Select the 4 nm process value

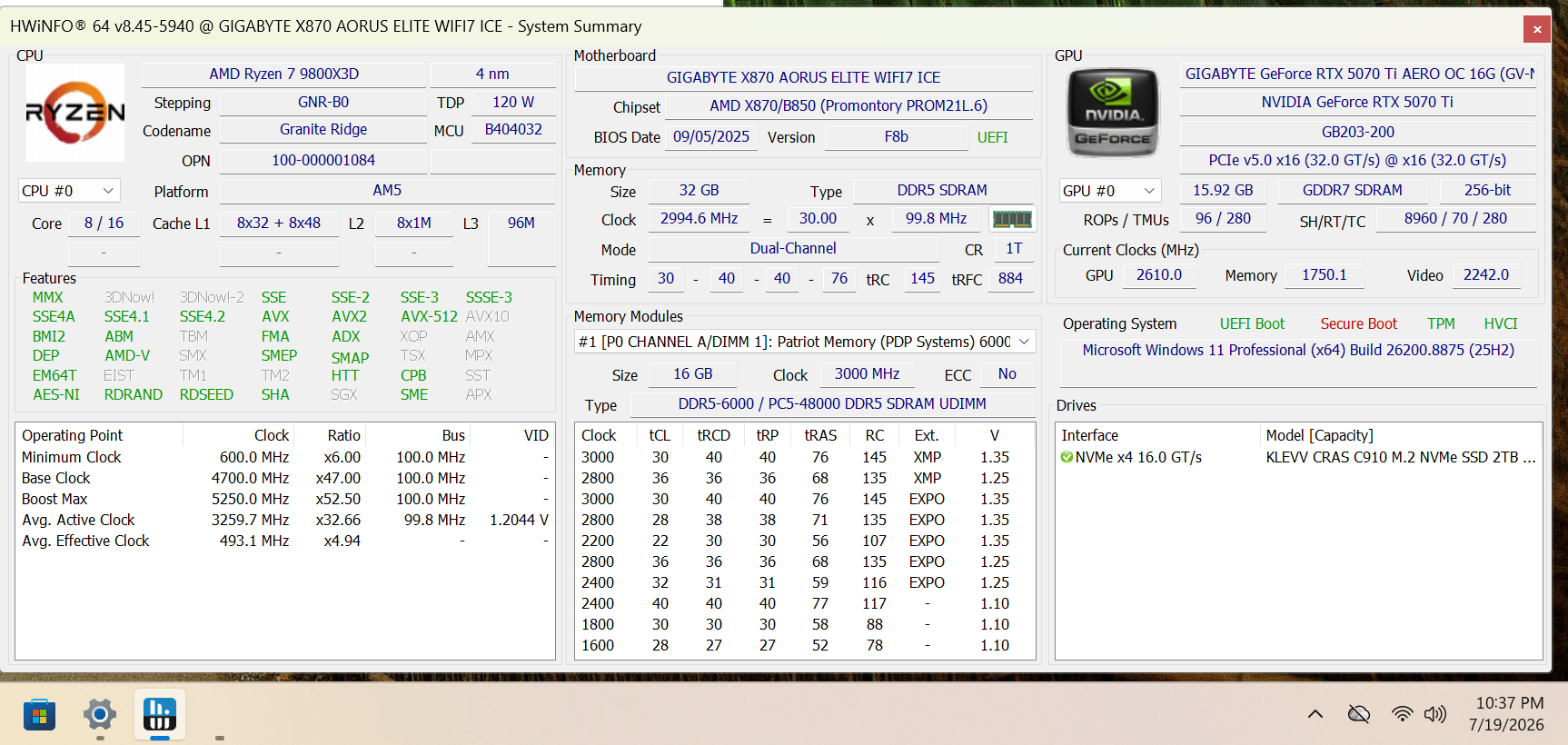pyautogui.click(x=492, y=74)
